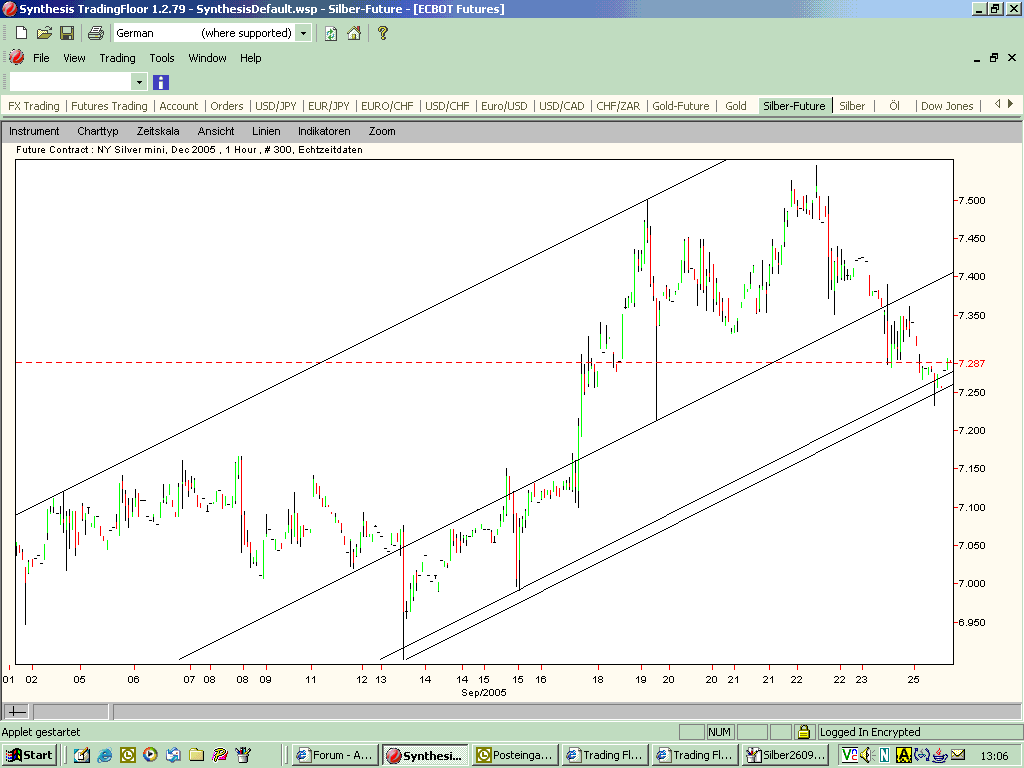Click the blue info icon
Screen dimensions: 1024x768
[x=161, y=82]
